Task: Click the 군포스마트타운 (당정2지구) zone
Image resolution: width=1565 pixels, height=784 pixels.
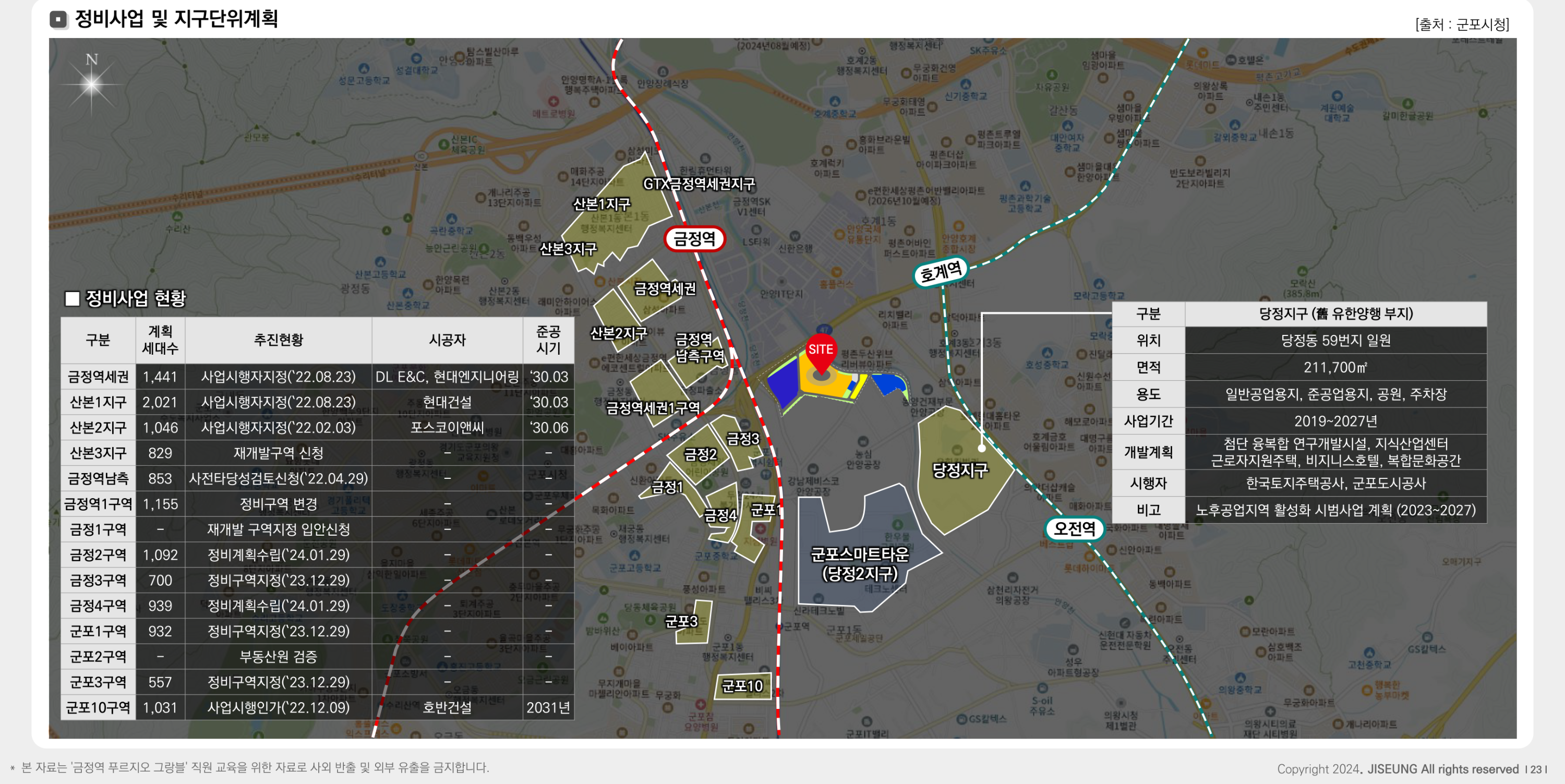Action: click(859, 563)
